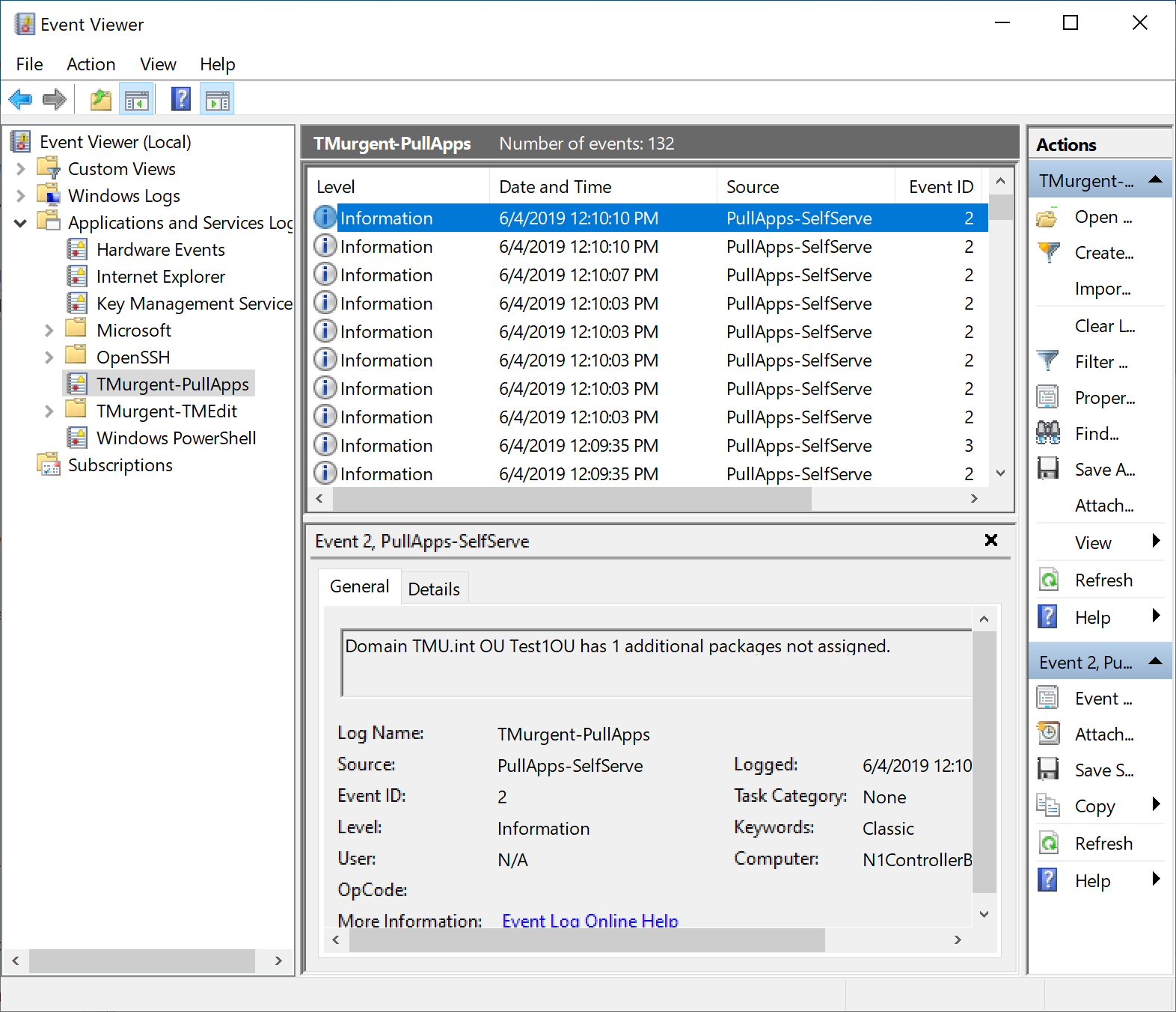Toggle Show/Hide Console Tree toolbar icon
Image resolution: width=1176 pixels, height=1012 pixels.
[x=137, y=99]
